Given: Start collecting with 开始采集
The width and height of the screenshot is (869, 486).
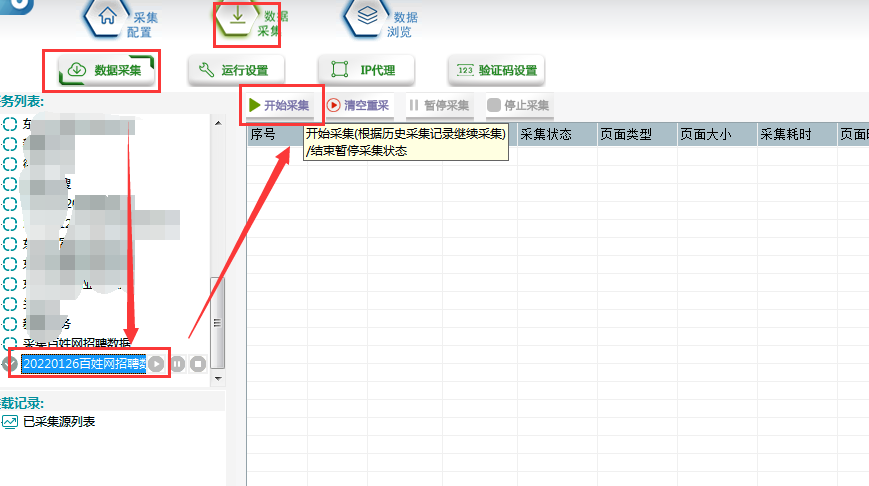Looking at the screenshot, I should [x=279, y=105].
